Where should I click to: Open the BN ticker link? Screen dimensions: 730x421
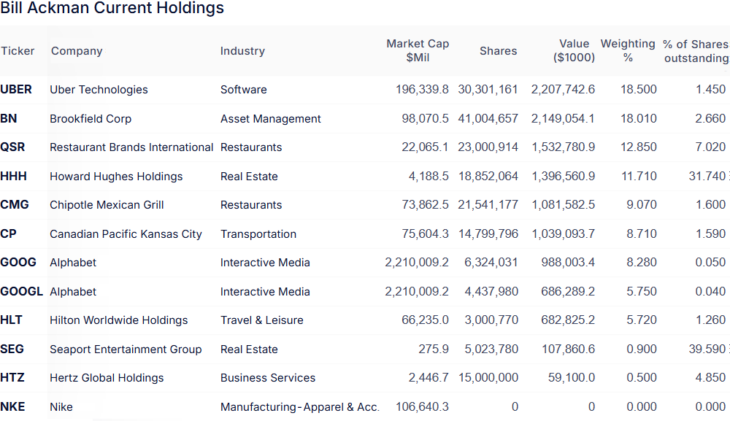pyautogui.click(x=9, y=118)
